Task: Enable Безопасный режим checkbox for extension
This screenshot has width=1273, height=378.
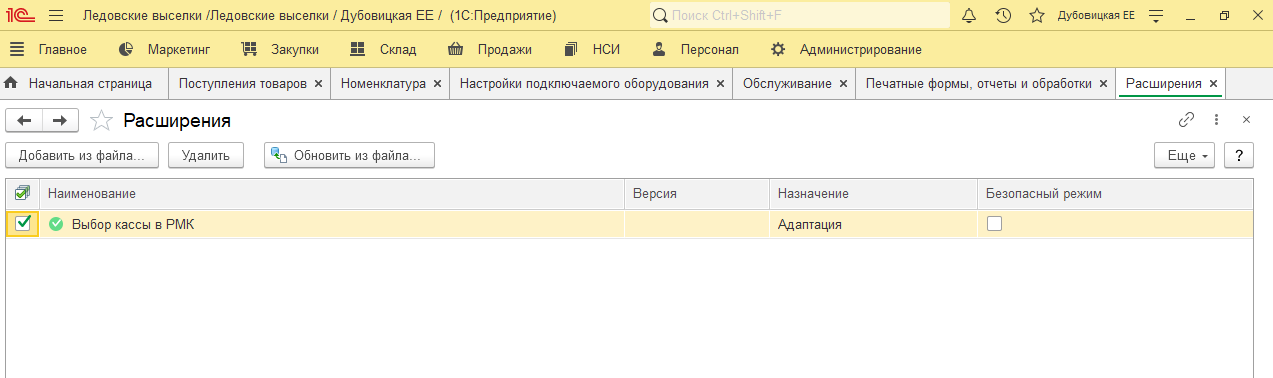Action: [x=994, y=224]
